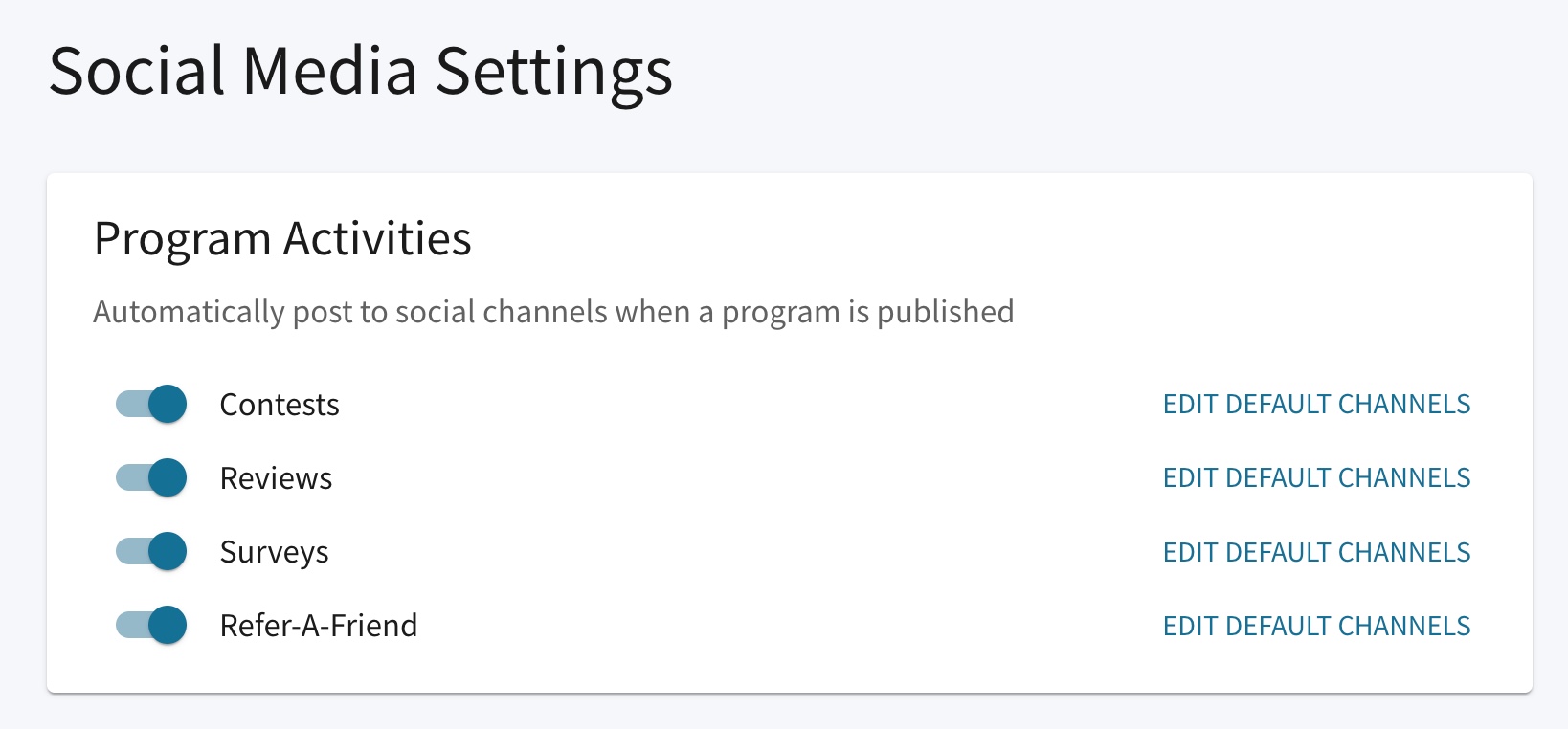Select the Surveys label text

click(274, 553)
